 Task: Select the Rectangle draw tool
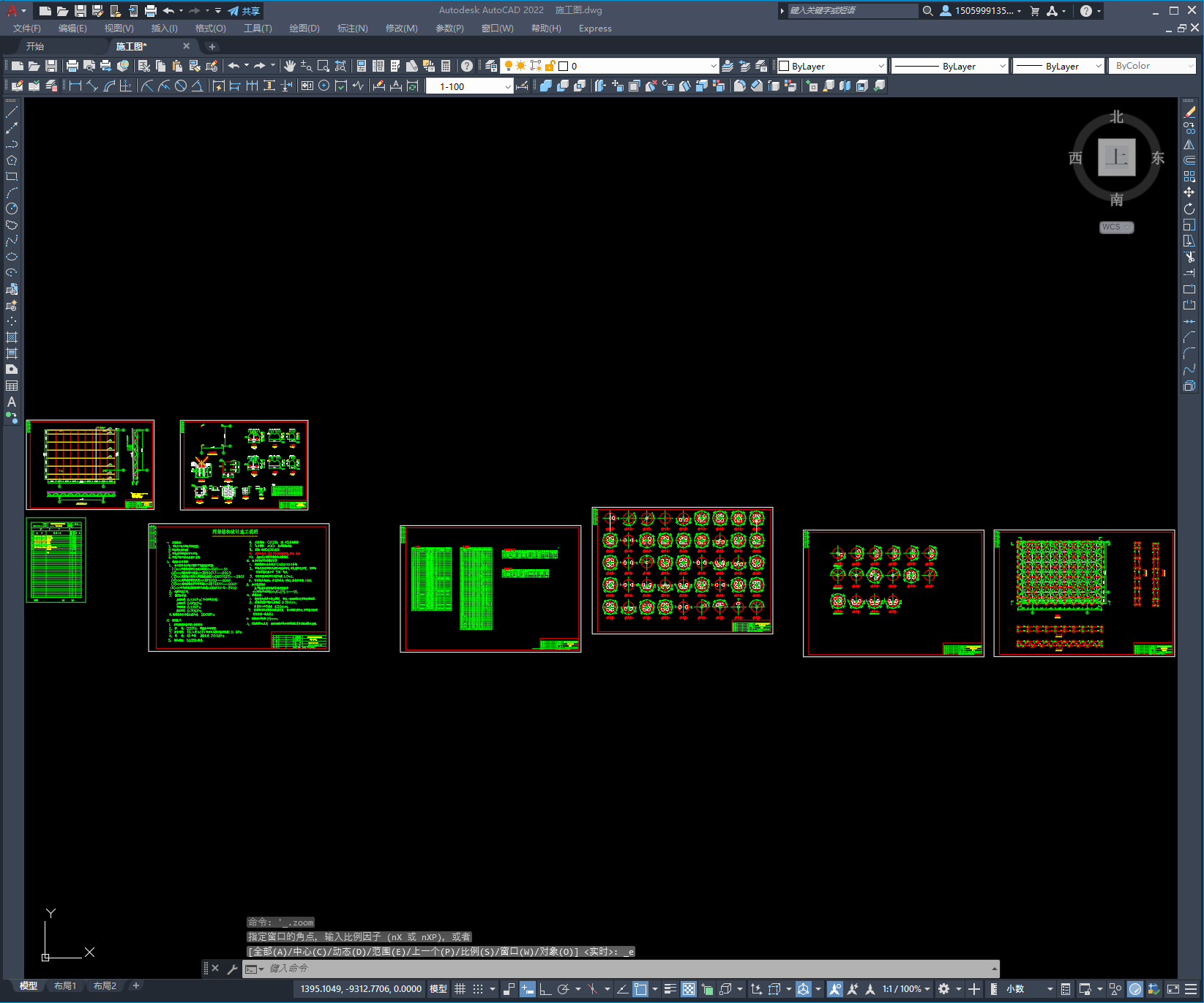pyautogui.click(x=12, y=176)
